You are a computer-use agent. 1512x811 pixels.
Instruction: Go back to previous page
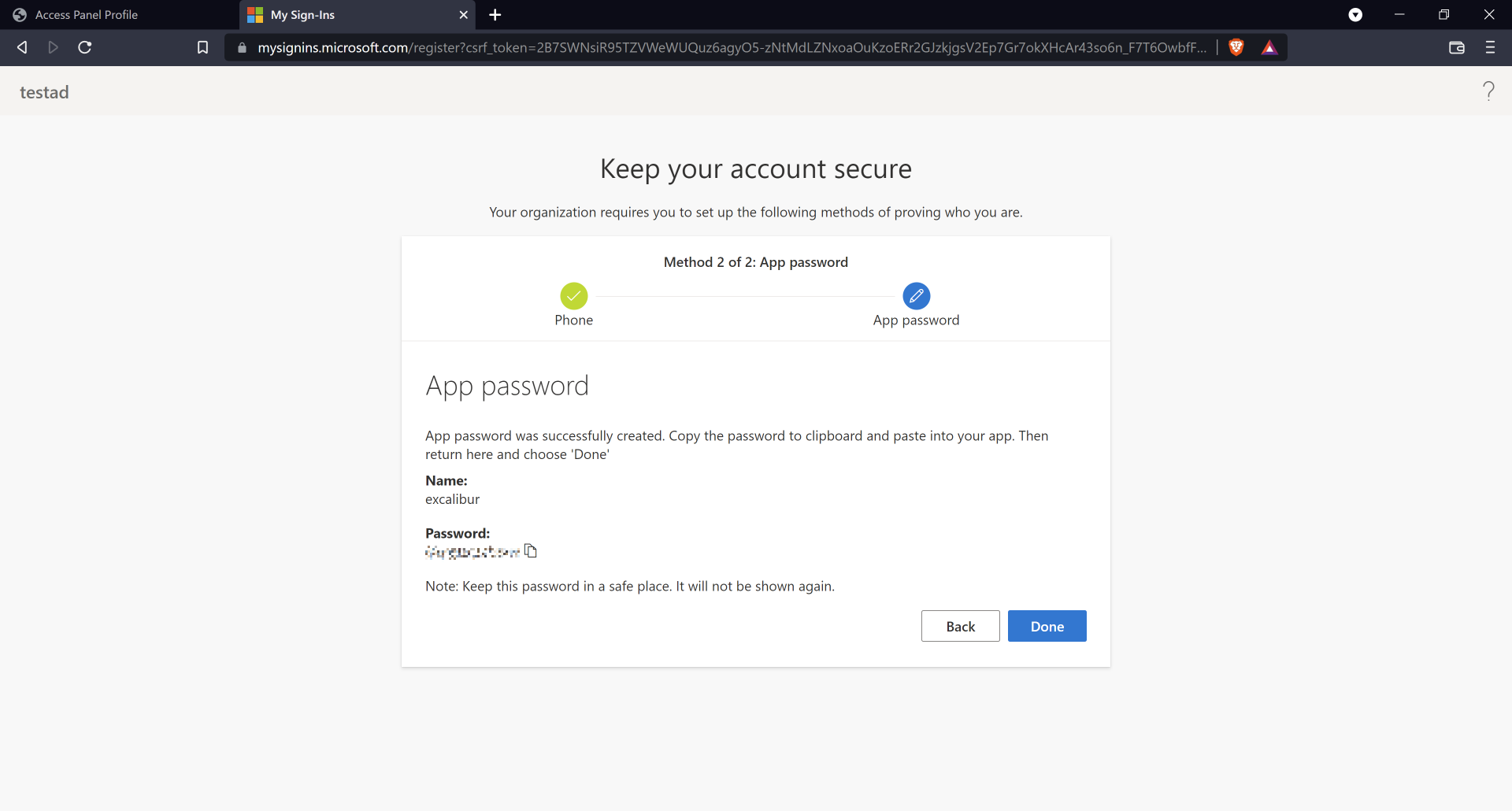pyautogui.click(x=22, y=47)
